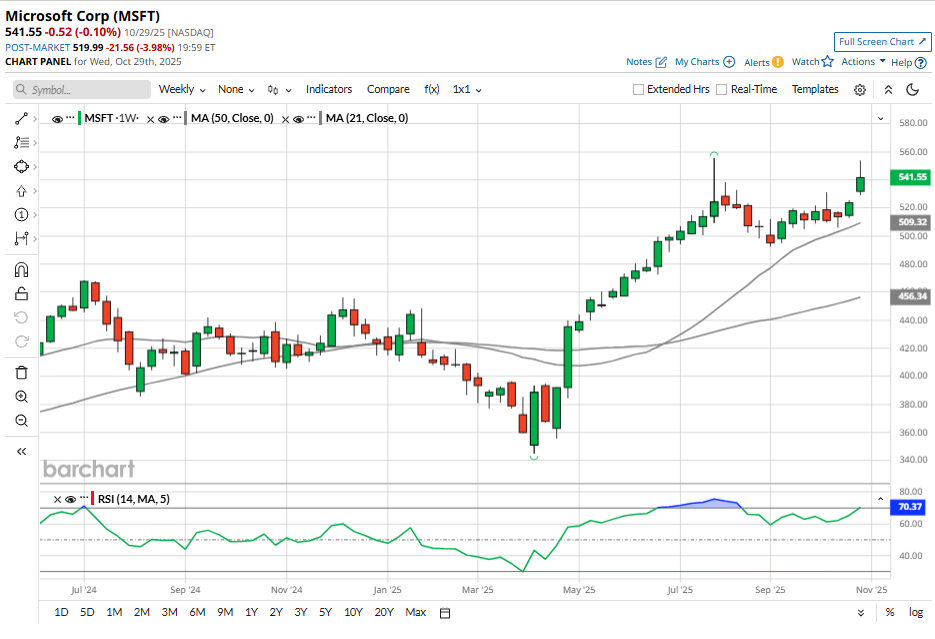Expand the Actions dropdown menu
This screenshot has height=639, width=935.
(x=863, y=62)
